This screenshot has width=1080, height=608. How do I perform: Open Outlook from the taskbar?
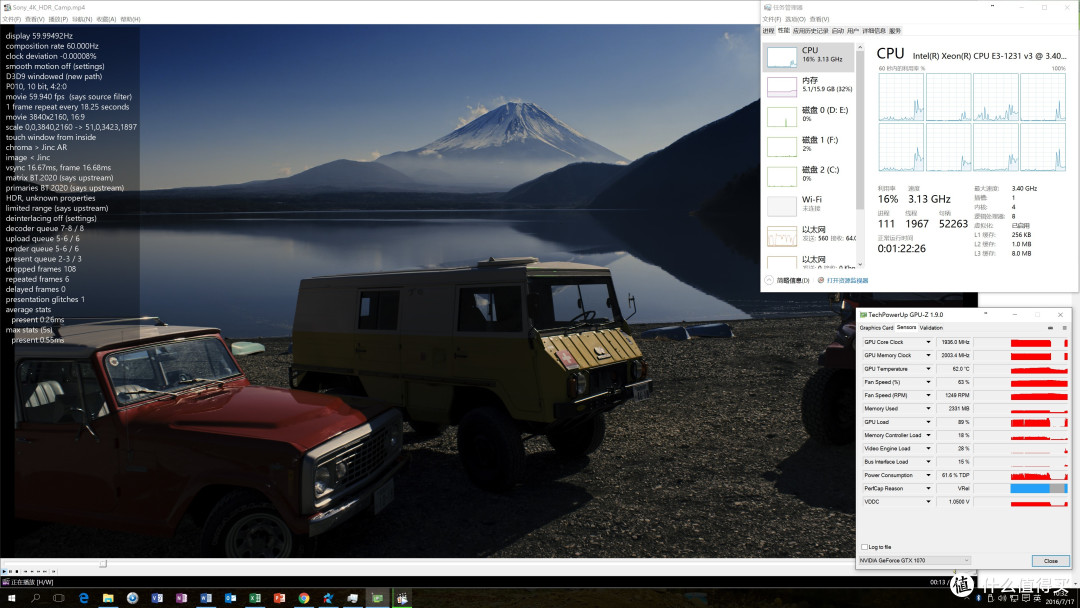click(x=230, y=598)
